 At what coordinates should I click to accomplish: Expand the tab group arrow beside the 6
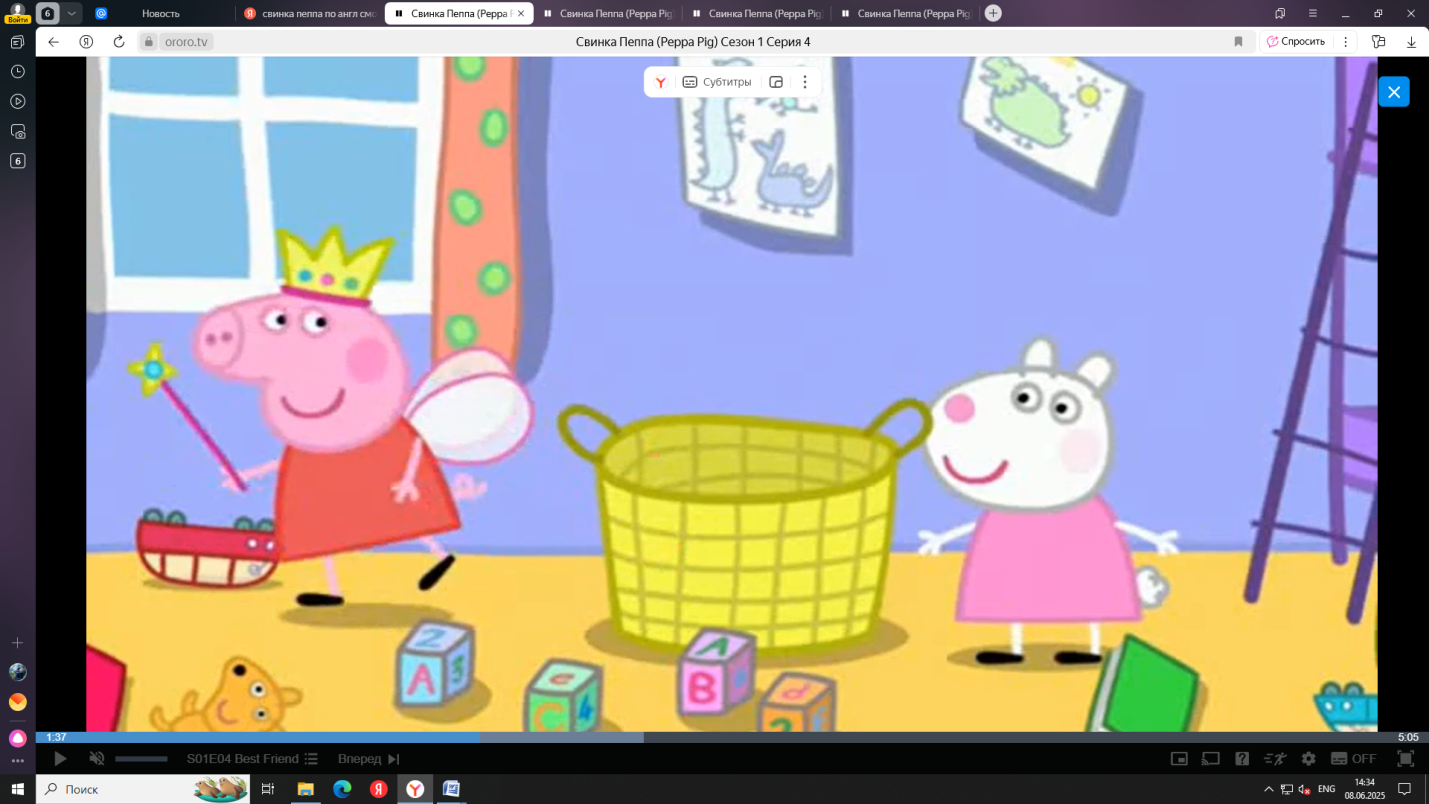tap(72, 13)
